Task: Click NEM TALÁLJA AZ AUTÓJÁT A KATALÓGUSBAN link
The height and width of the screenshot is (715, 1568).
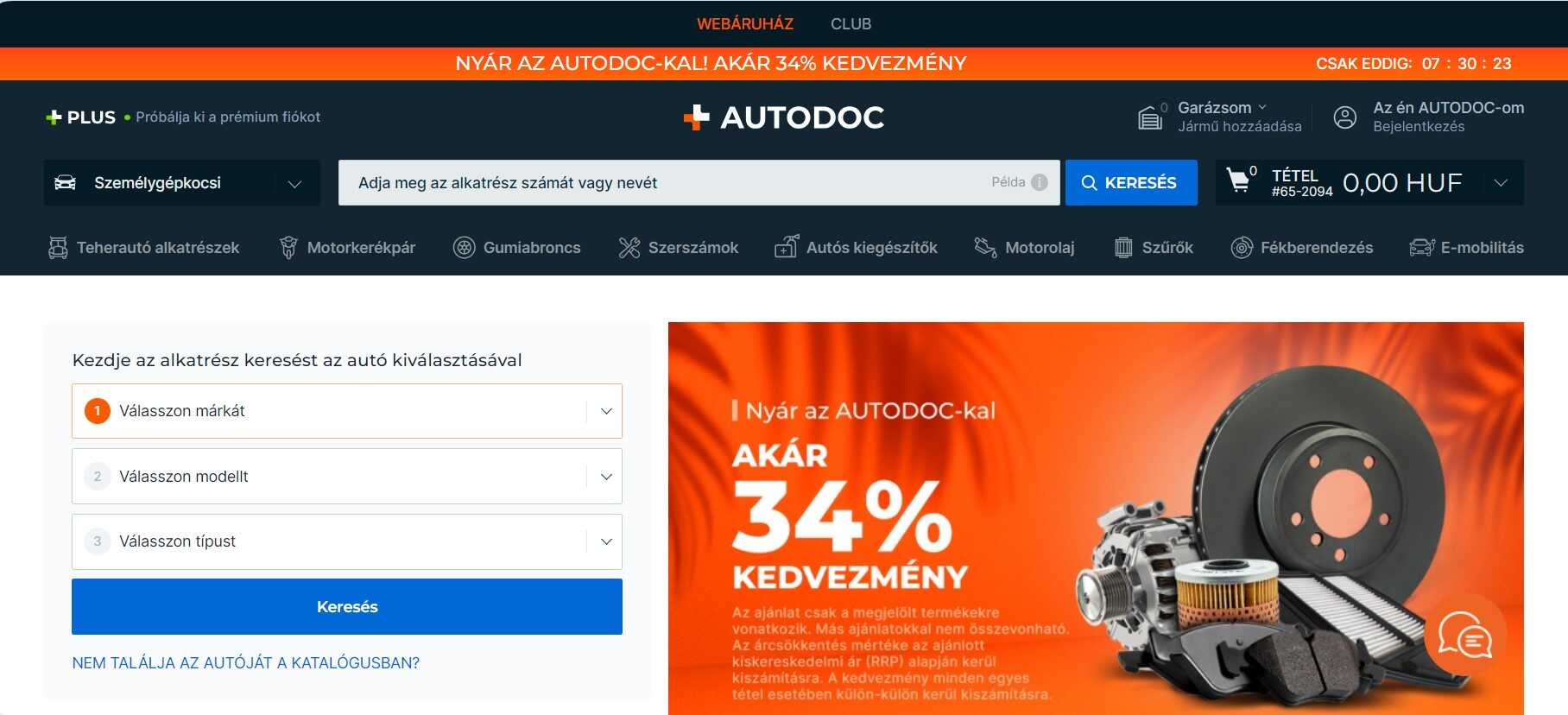Action: (246, 663)
